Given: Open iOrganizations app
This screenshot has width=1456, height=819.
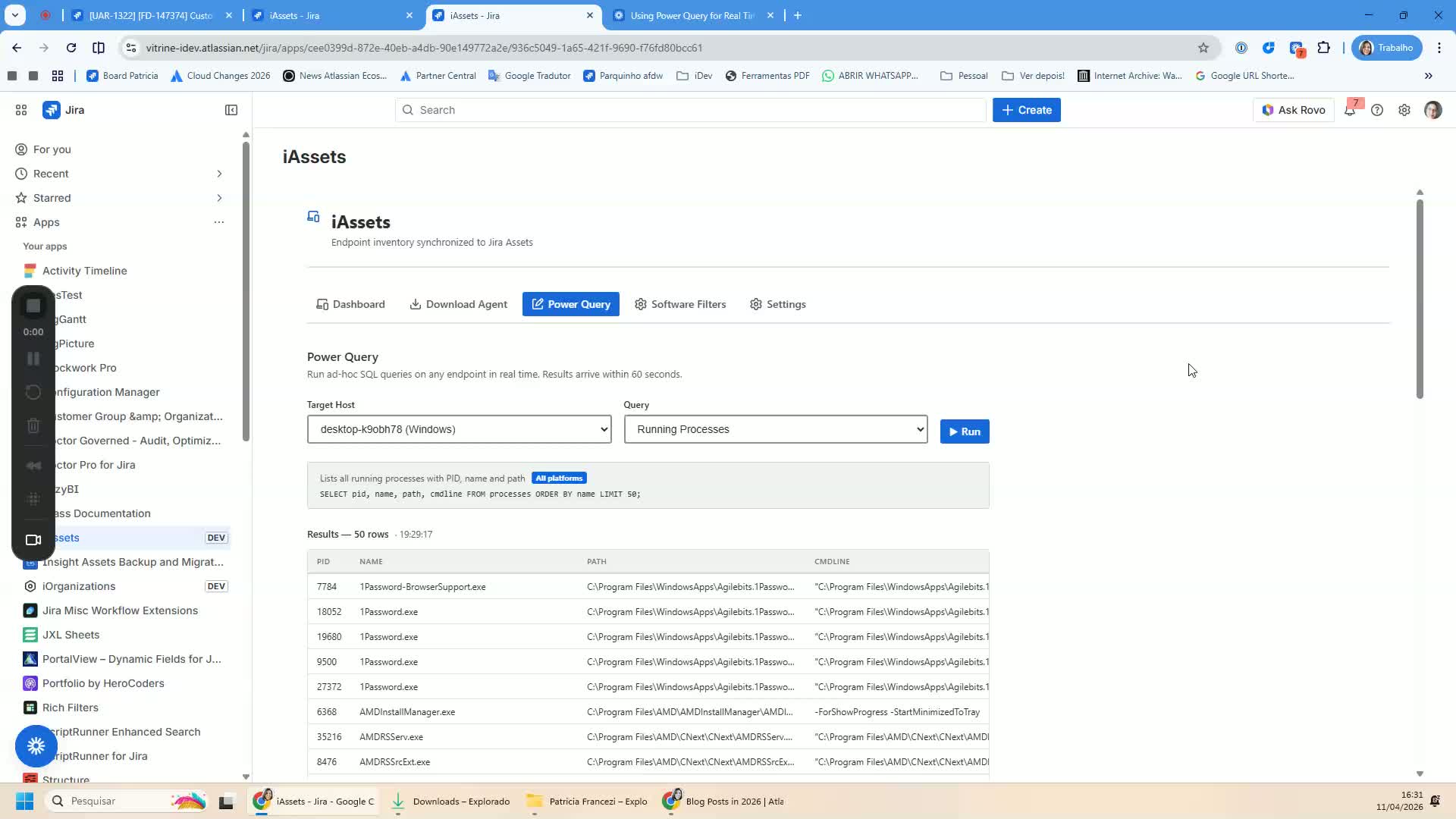Looking at the screenshot, I should click(79, 586).
